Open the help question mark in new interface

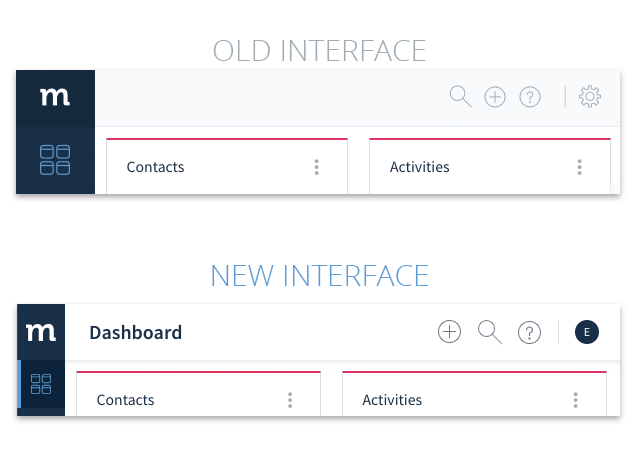(x=529, y=333)
